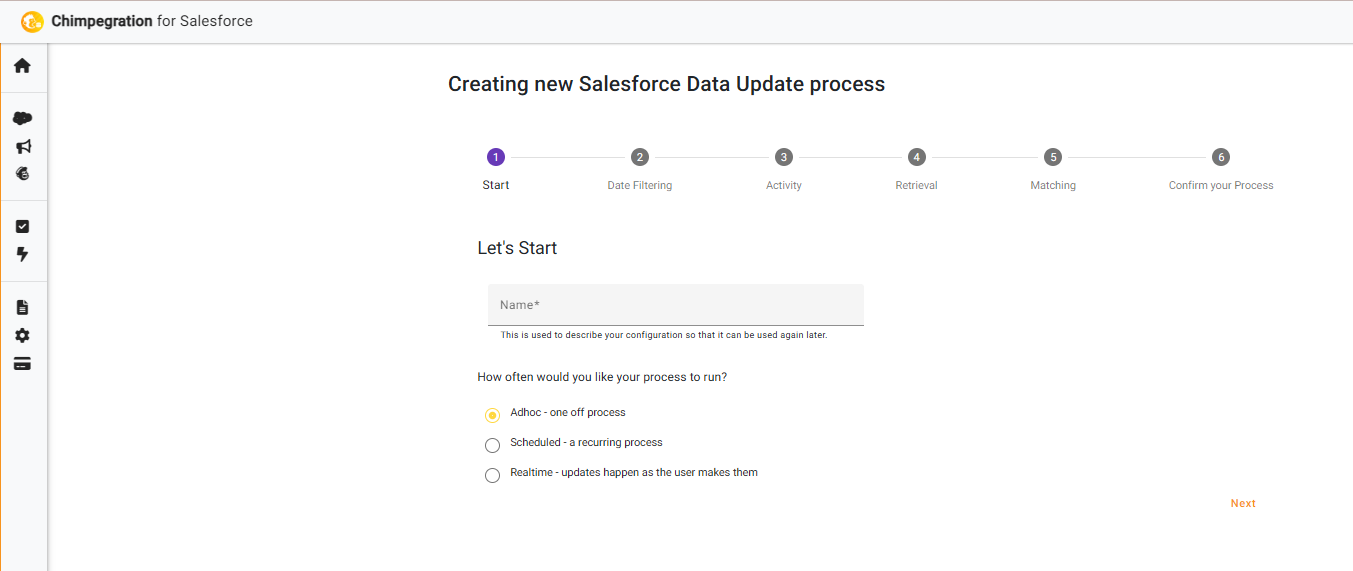Open settings via the gear icon

pos(22,335)
